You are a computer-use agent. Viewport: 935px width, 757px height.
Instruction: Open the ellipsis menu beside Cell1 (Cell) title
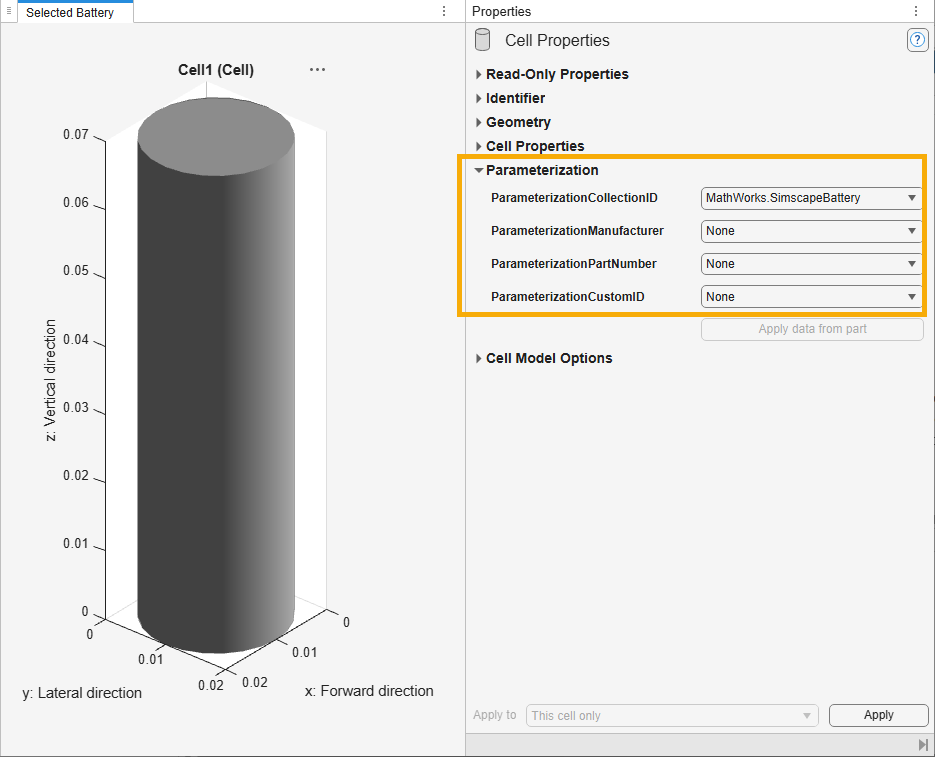click(x=317, y=70)
